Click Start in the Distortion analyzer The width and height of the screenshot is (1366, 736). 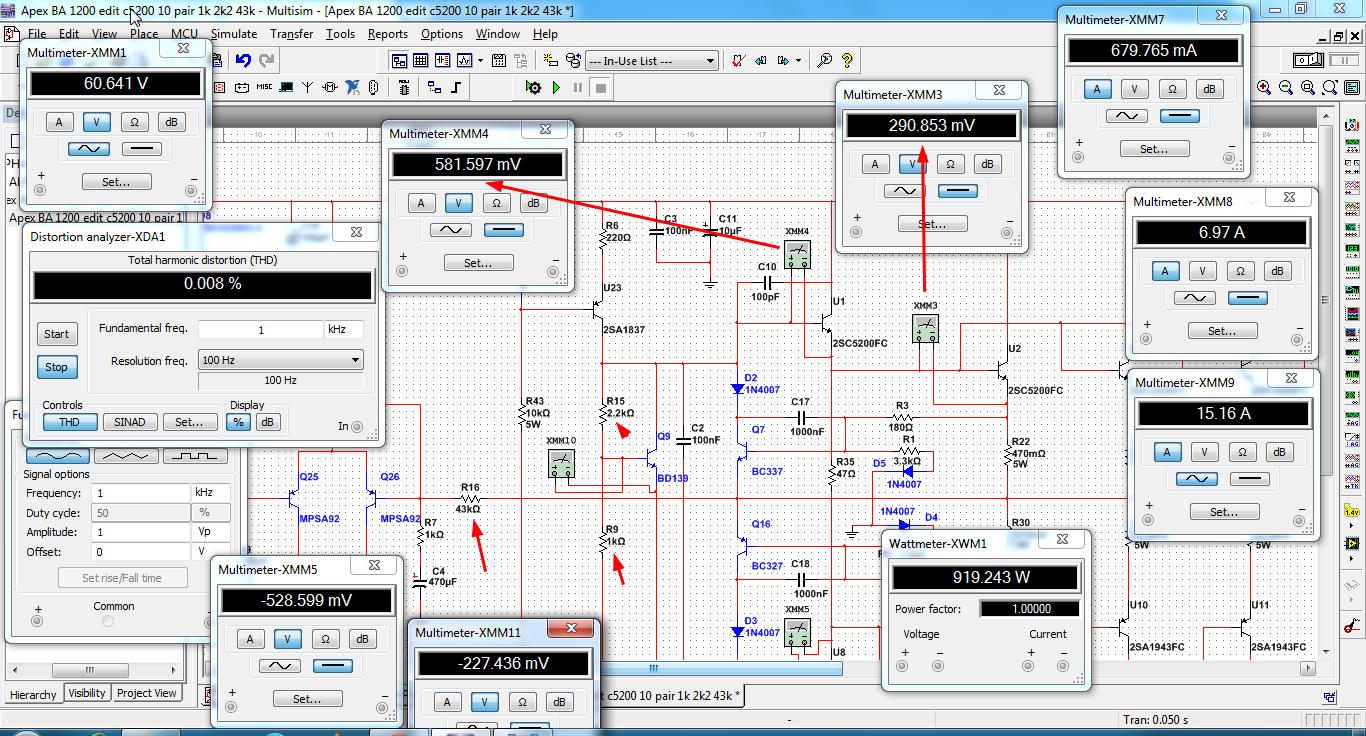coord(57,334)
